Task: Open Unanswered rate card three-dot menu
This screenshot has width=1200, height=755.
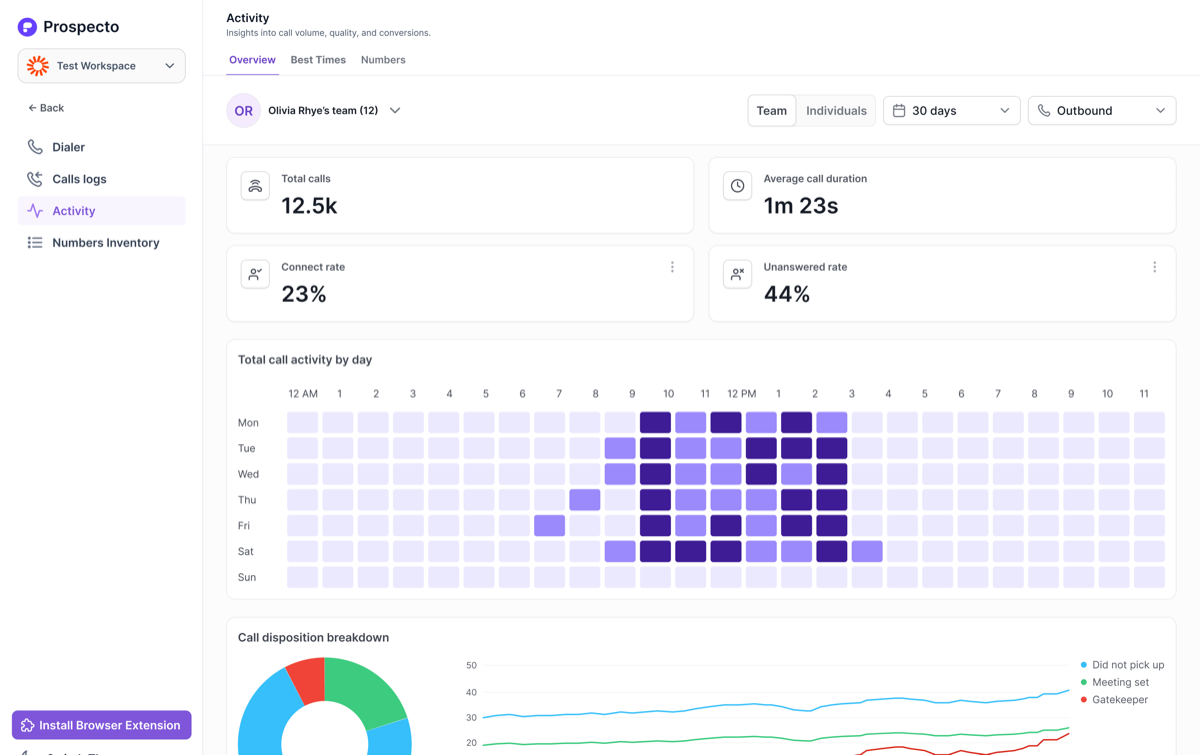Action: pyautogui.click(x=1154, y=267)
